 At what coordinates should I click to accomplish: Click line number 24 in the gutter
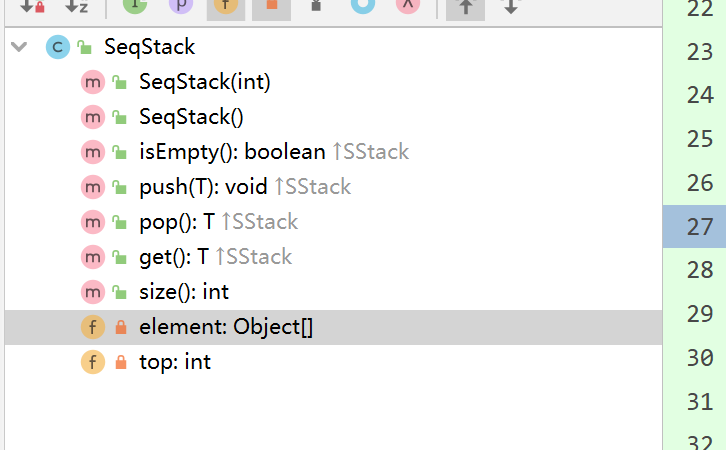point(700,96)
